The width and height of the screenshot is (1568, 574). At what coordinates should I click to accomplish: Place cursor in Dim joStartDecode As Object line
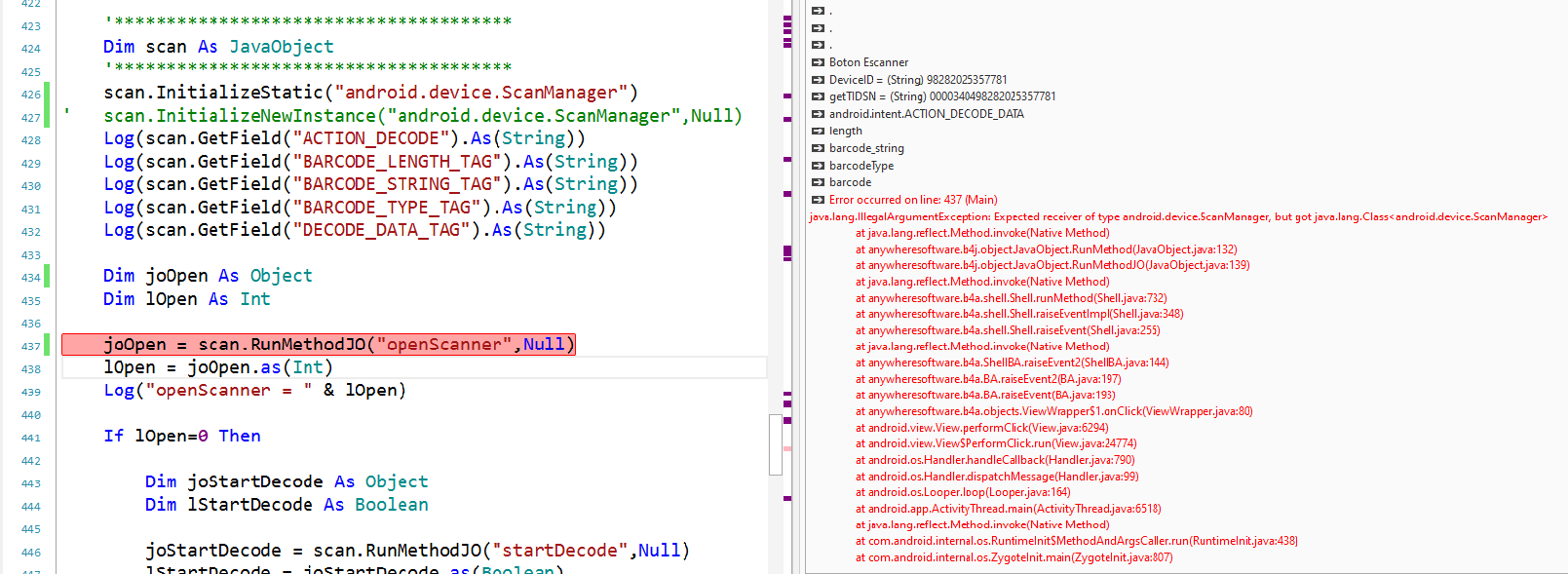(x=287, y=482)
